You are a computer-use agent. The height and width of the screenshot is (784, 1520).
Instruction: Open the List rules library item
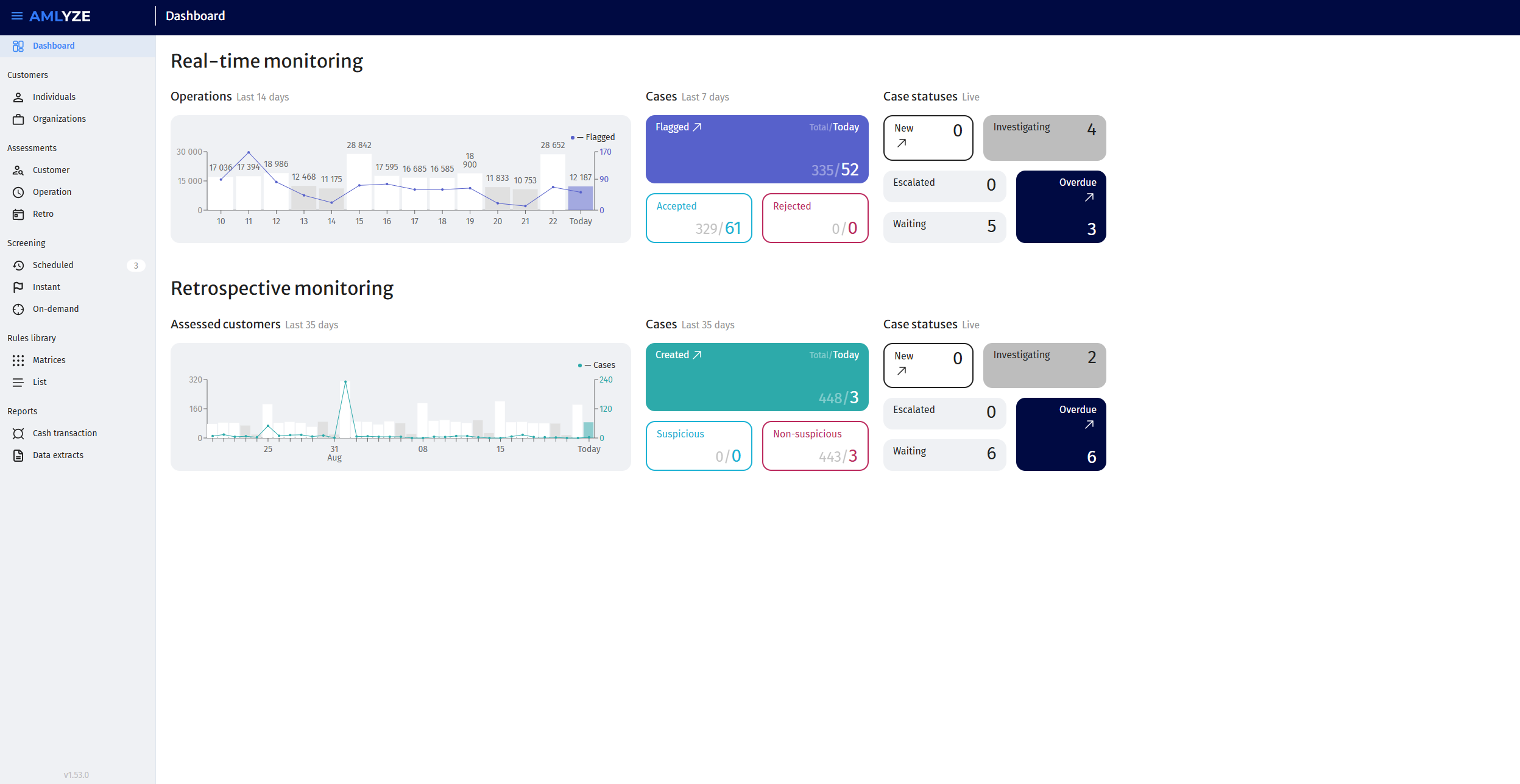click(x=40, y=383)
